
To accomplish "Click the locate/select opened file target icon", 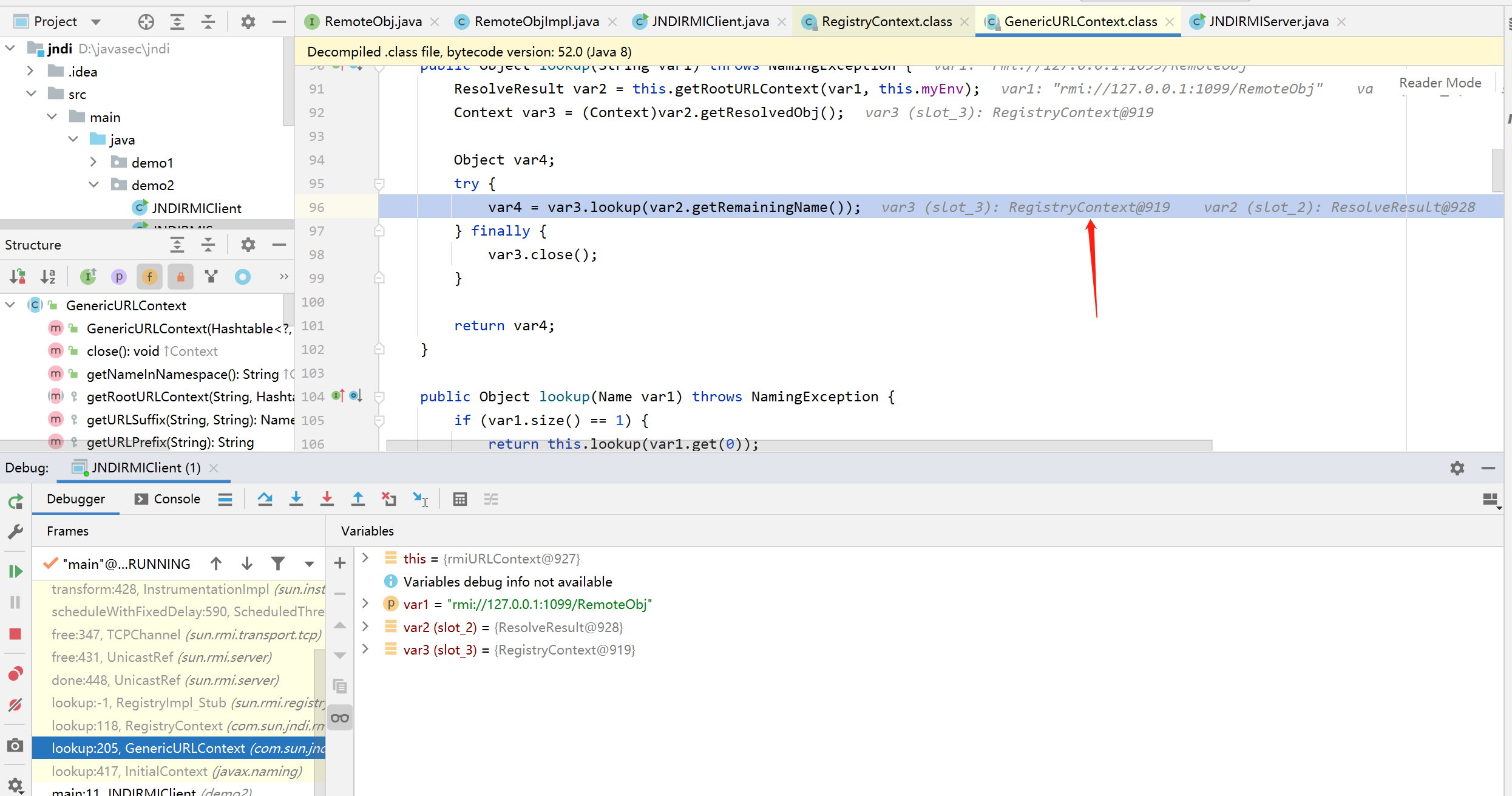I will (146, 22).
